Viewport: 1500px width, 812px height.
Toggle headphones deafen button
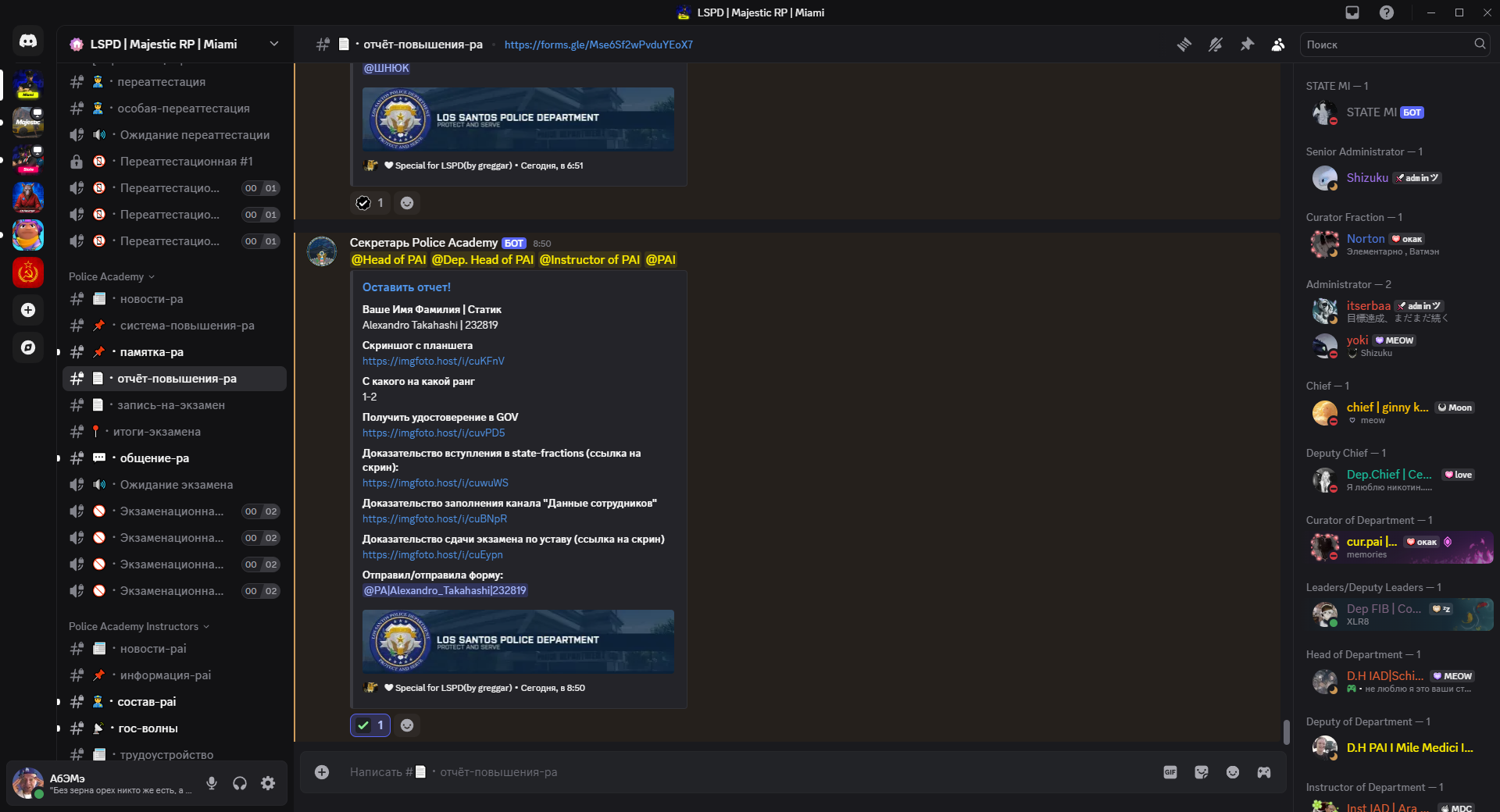coord(240,783)
